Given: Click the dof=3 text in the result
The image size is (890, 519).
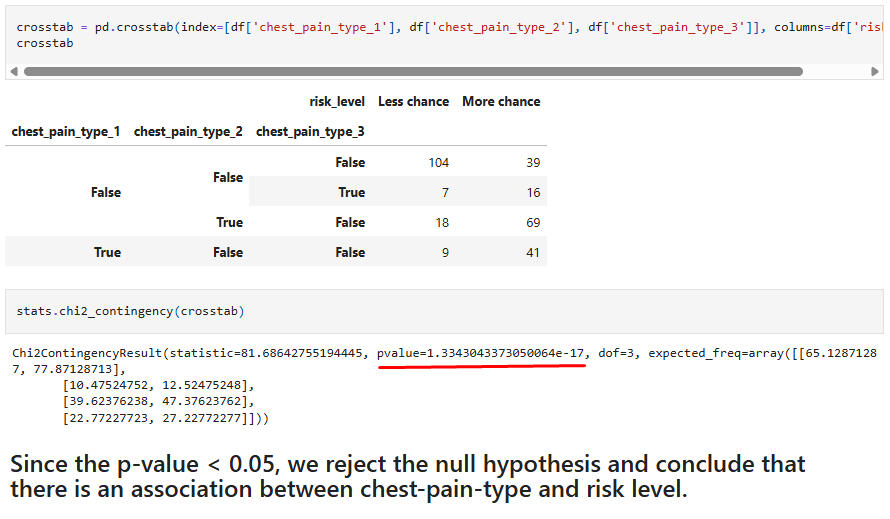Looking at the screenshot, I should 618,353.
